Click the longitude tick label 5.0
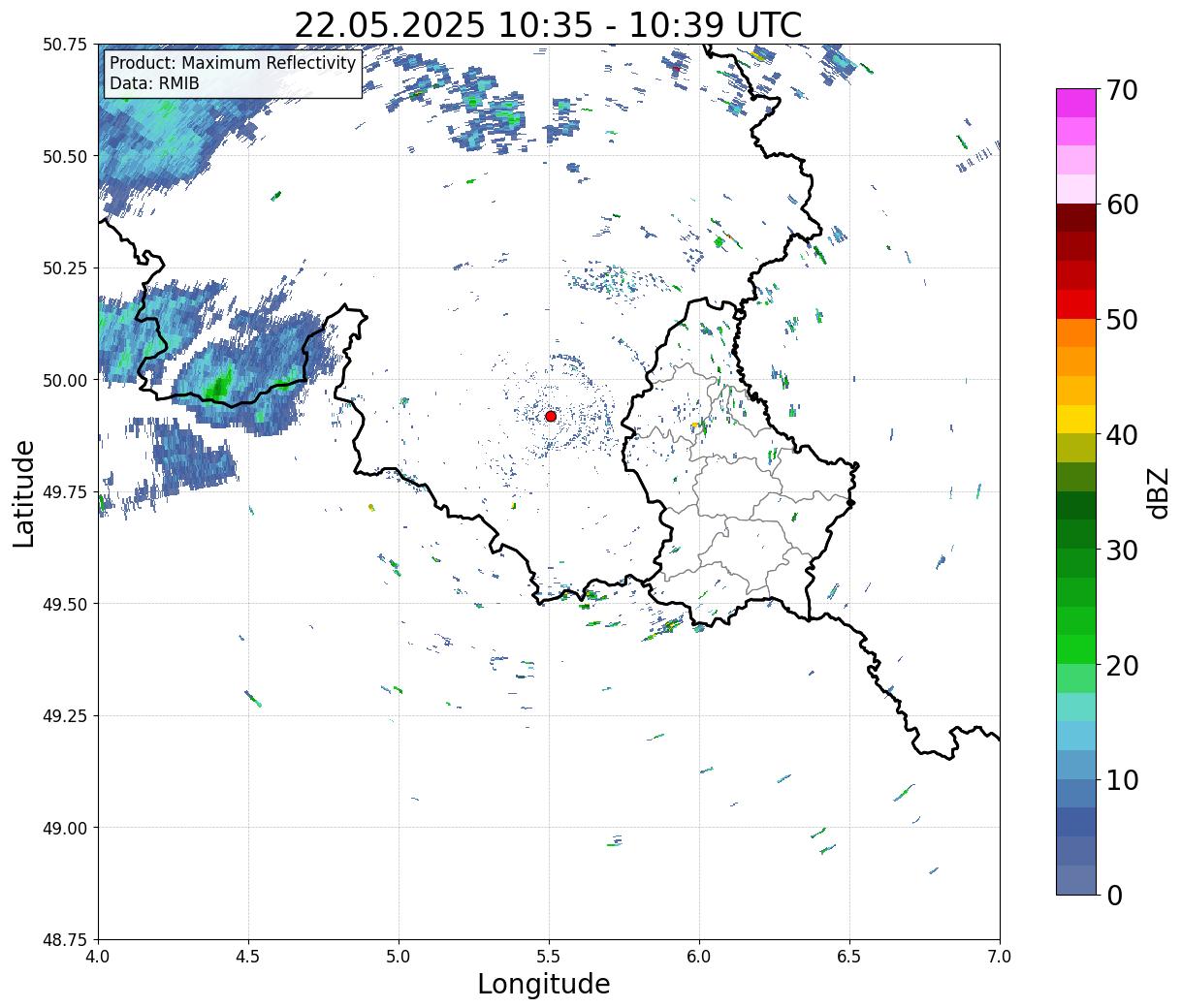1182x1008 pixels. point(399,957)
